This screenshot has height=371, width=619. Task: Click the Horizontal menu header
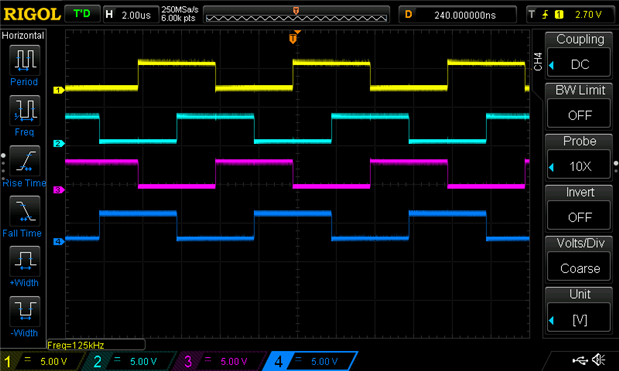23,36
